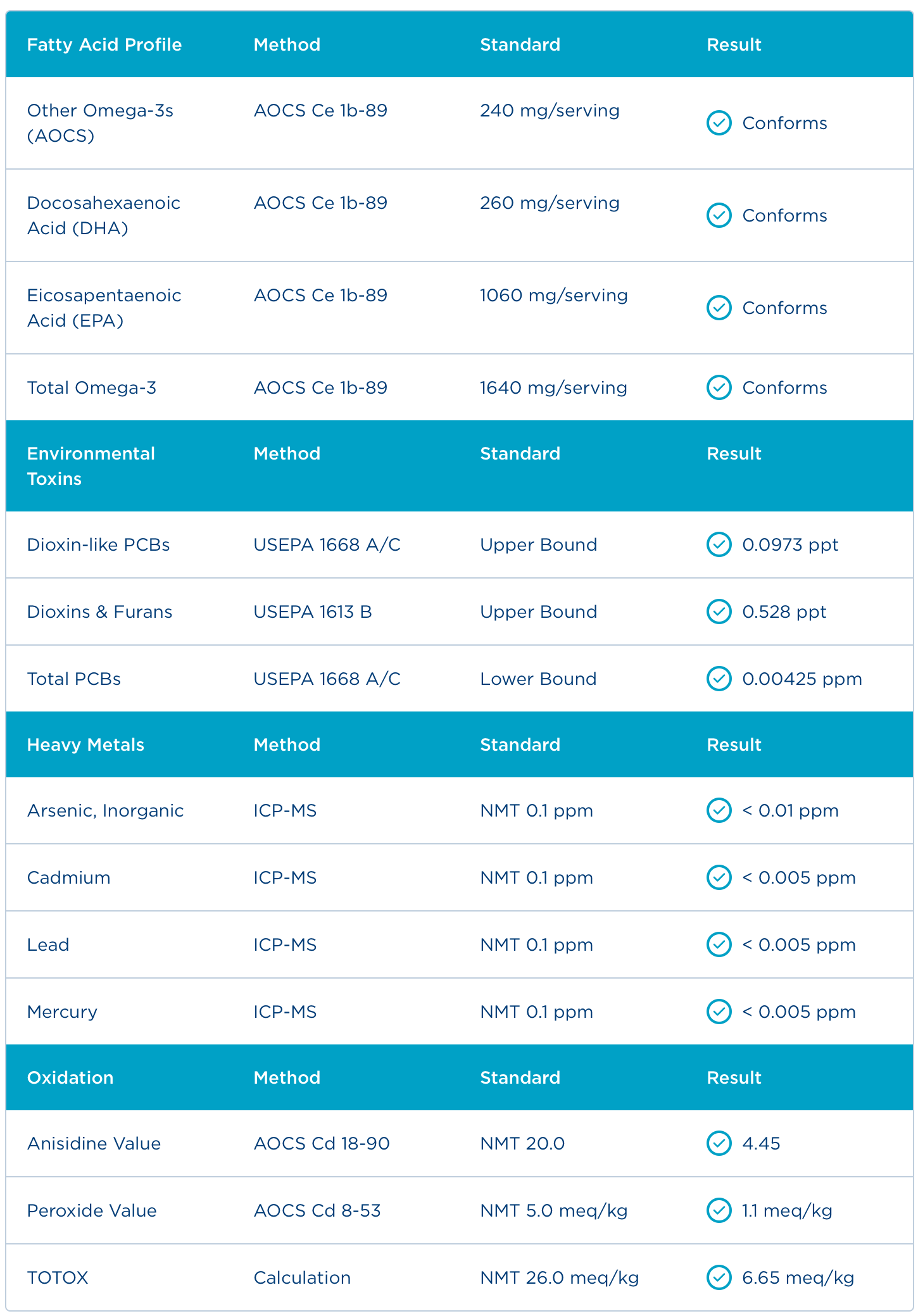Click the checkmark icon in the Cadmium row

coord(719,877)
